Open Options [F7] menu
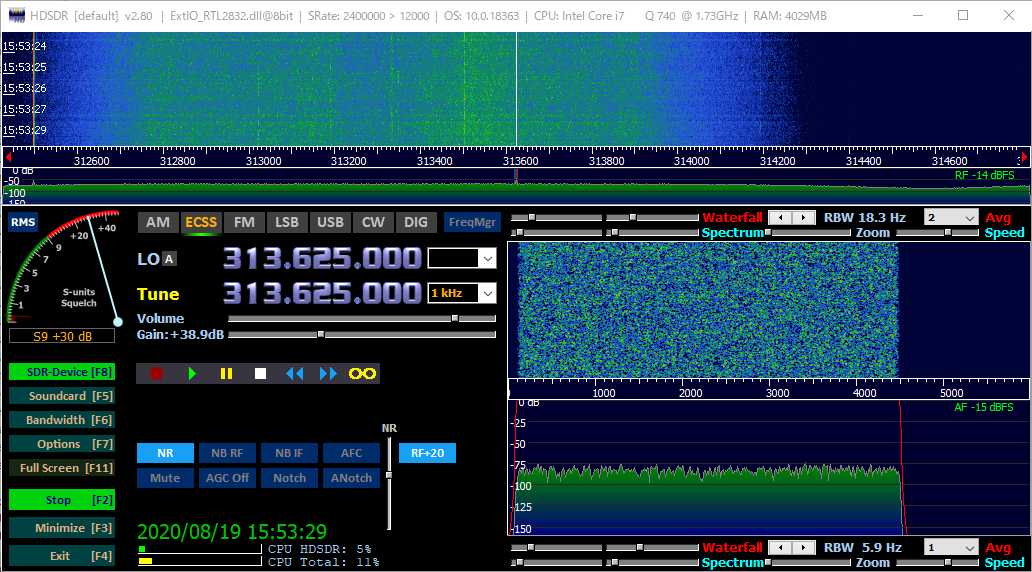 62,444
